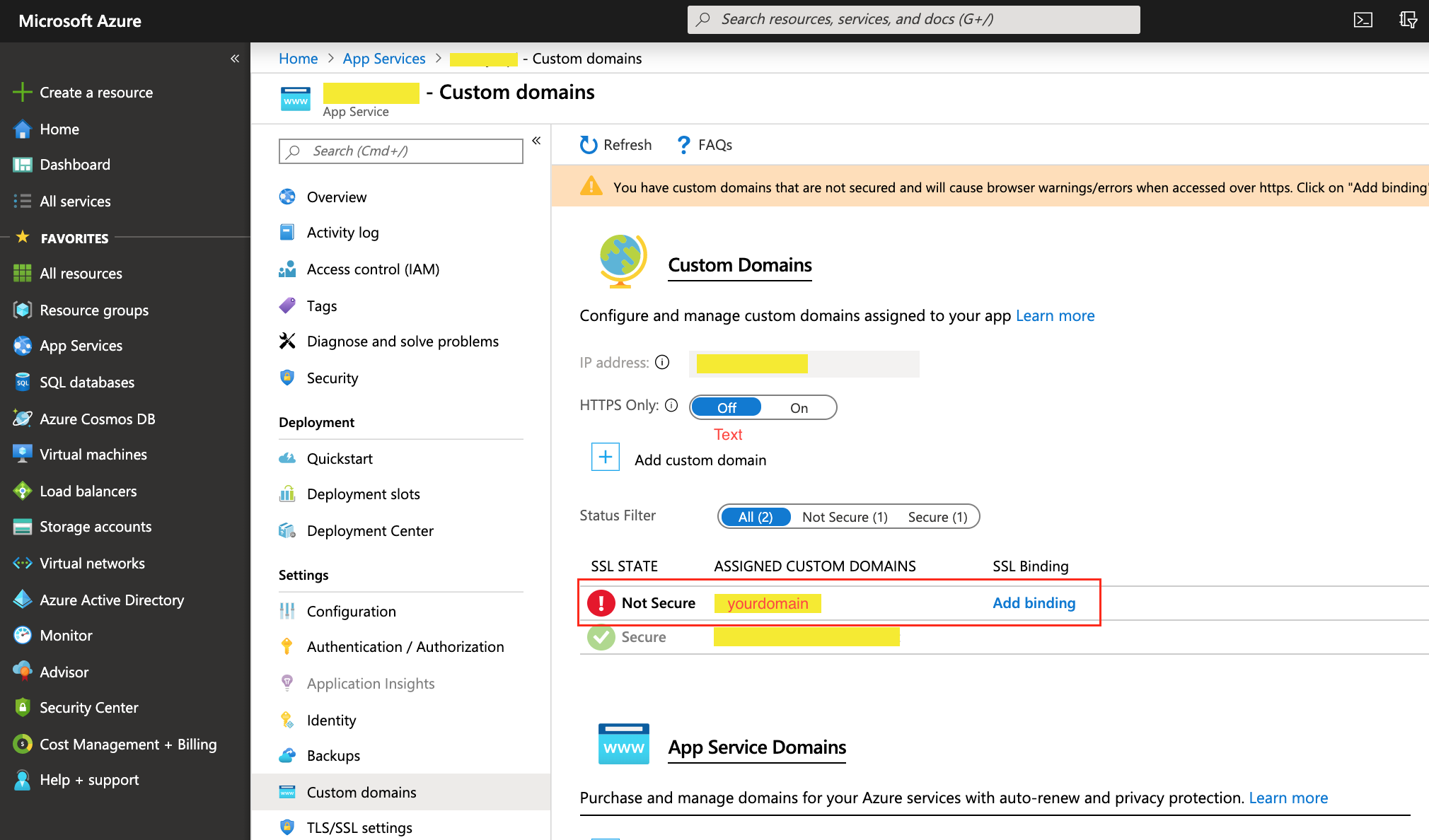Open TLS/SSL settings menu item

coord(359,827)
